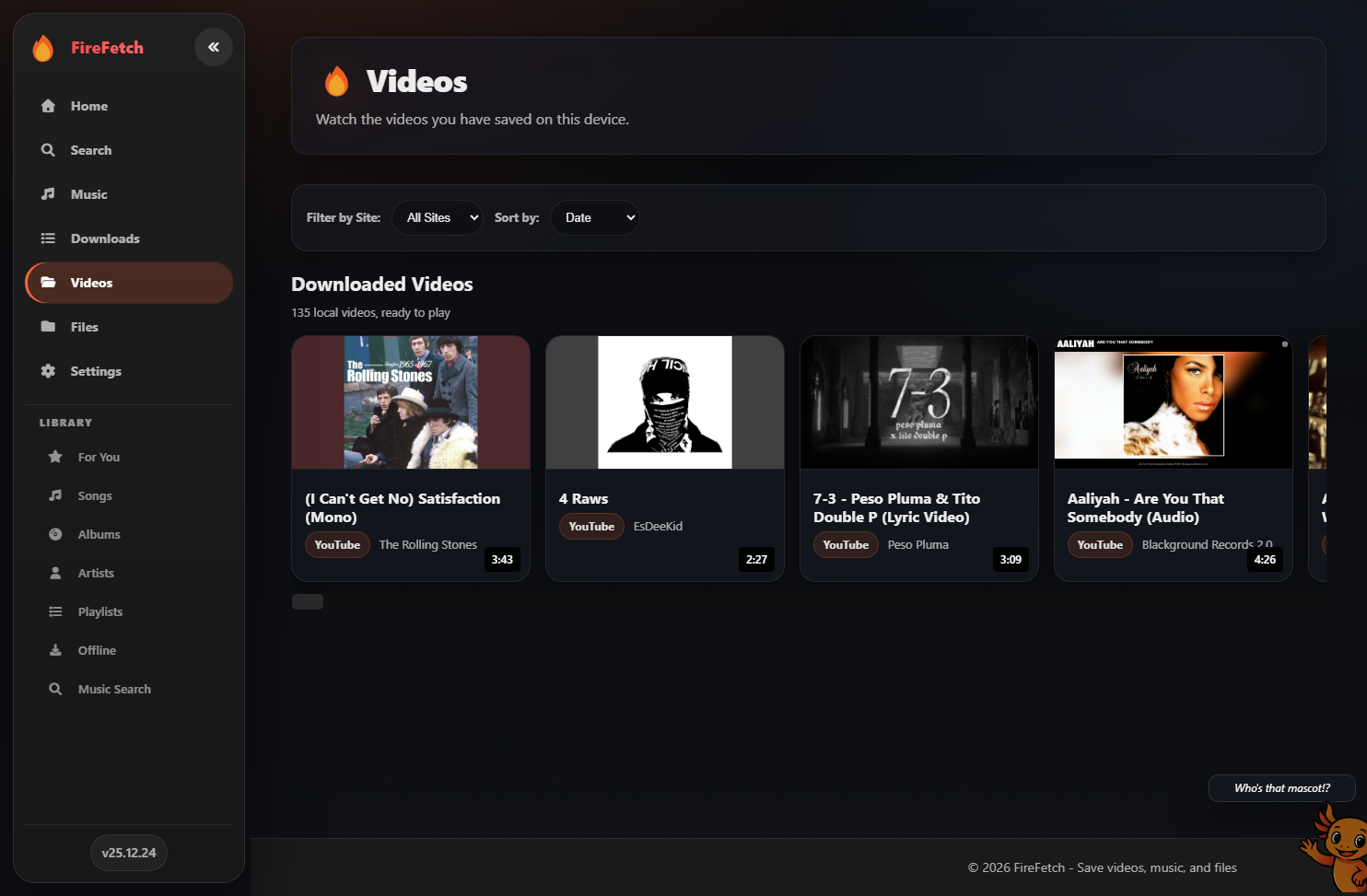Viewport: 1367px width, 896px height.
Task: Click the Home house icon
Action: click(x=48, y=106)
